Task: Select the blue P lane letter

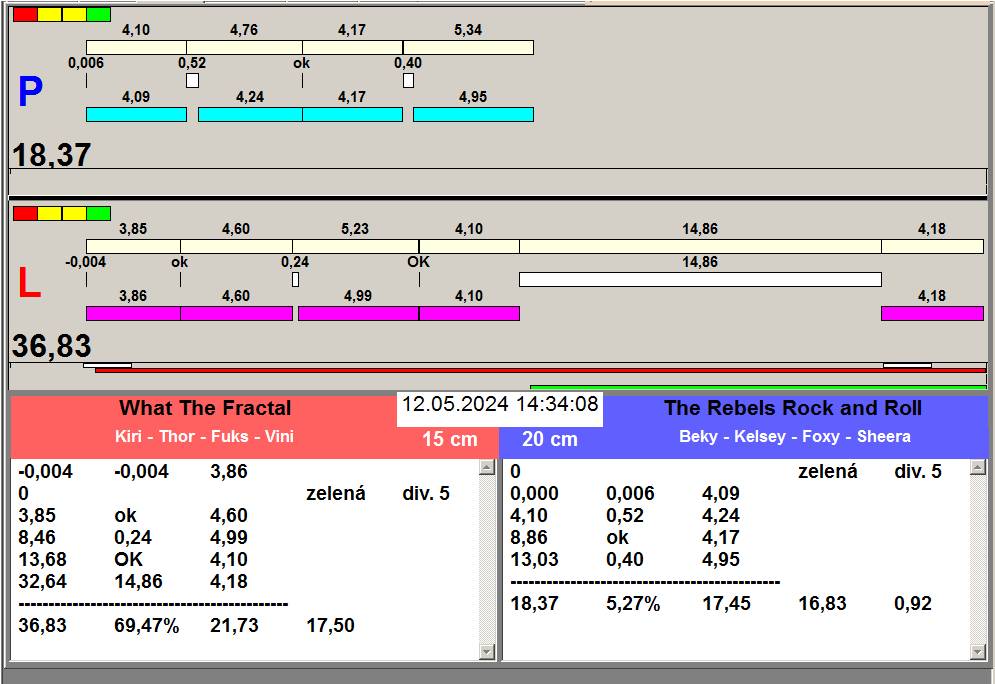Action: pos(30,93)
